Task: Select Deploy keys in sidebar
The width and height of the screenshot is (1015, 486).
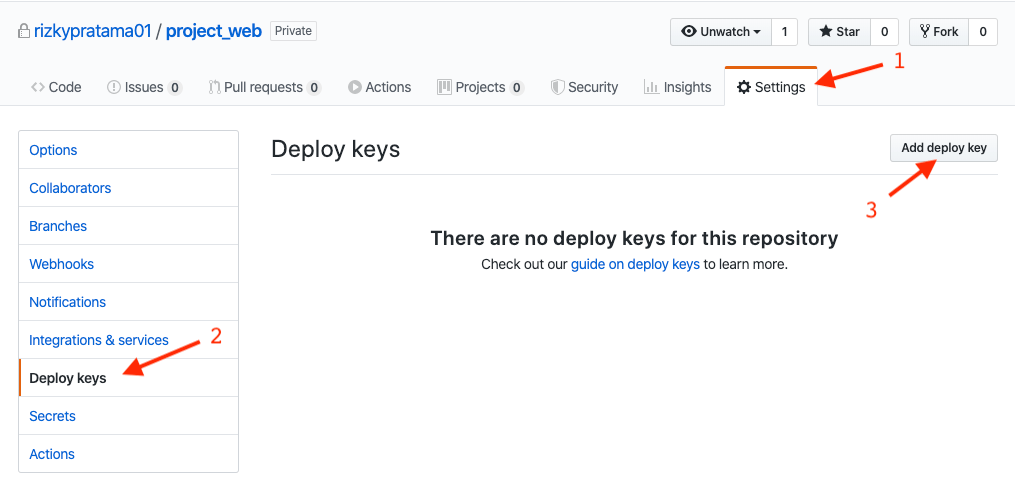Action: (128, 378)
